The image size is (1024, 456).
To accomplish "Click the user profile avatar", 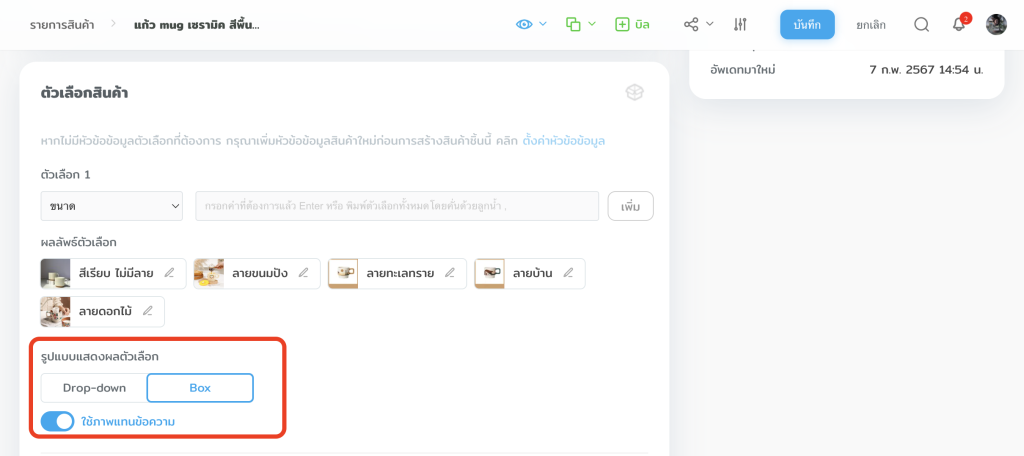I will click(996, 24).
